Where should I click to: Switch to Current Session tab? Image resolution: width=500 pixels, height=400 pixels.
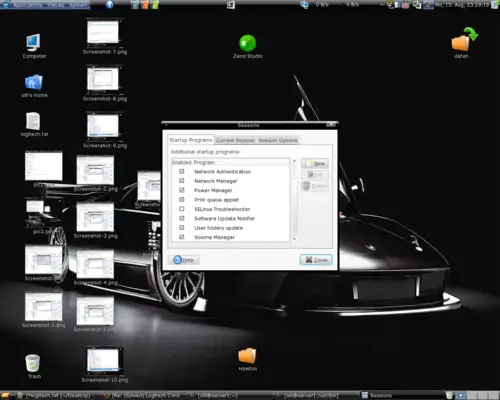tap(235, 140)
